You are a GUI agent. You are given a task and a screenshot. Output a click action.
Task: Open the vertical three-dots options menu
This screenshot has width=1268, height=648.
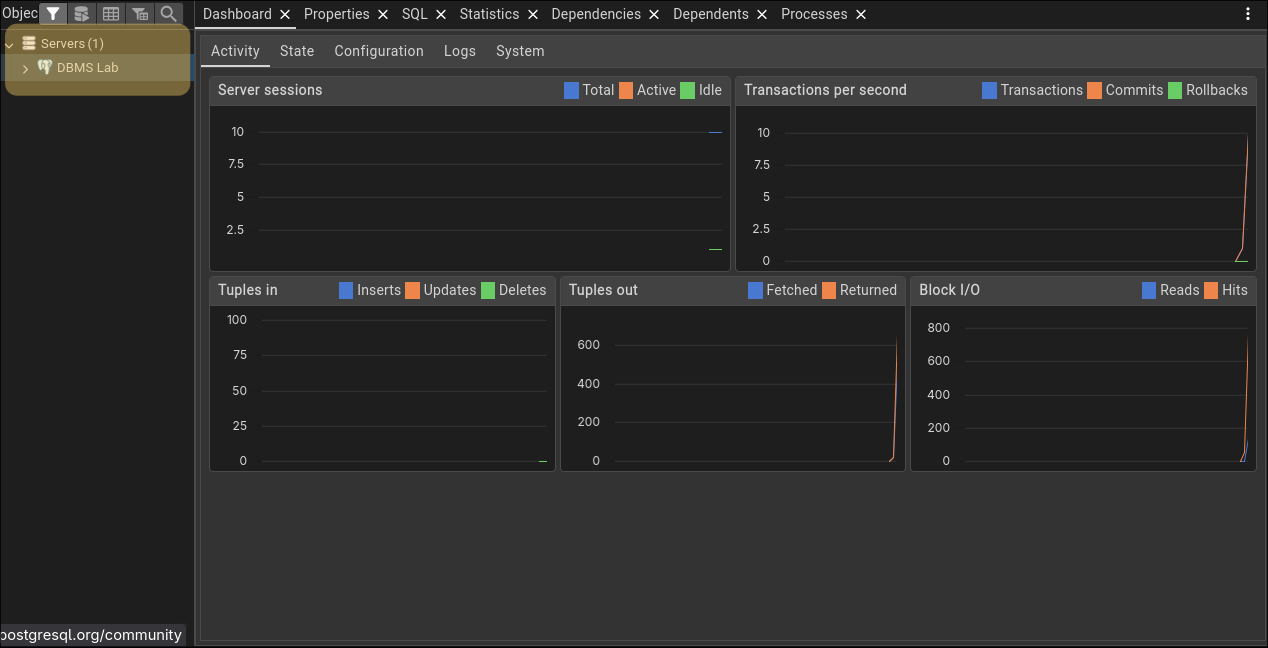(1247, 14)
